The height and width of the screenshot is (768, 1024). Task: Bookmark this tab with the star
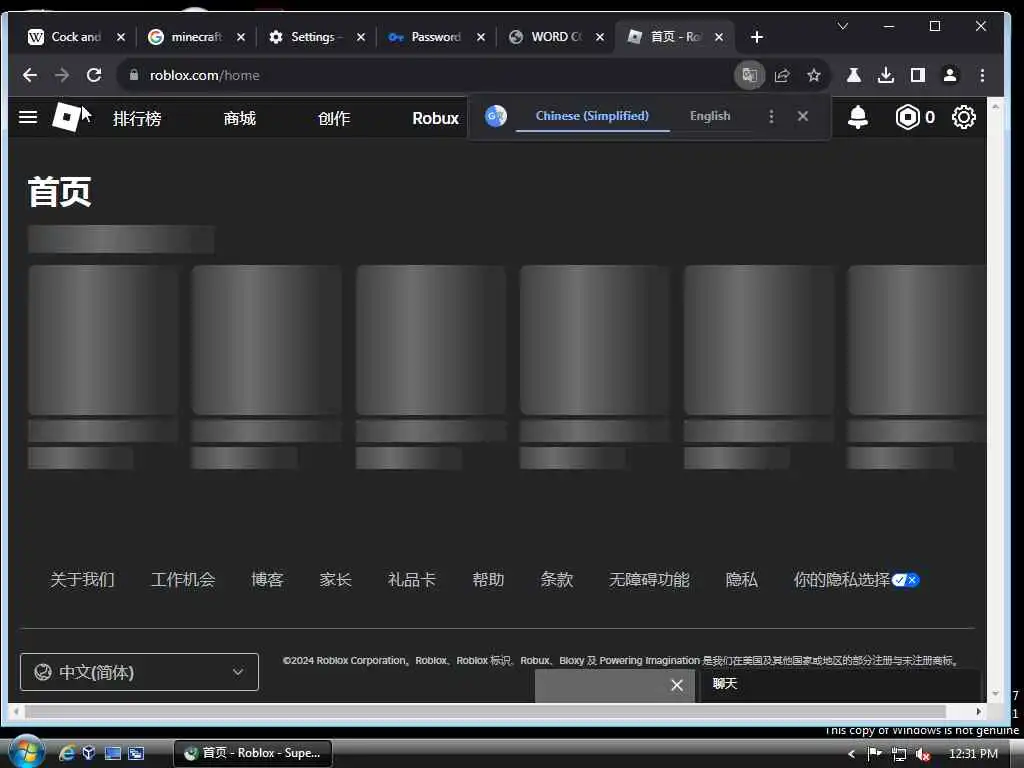[x=814, y=75]
